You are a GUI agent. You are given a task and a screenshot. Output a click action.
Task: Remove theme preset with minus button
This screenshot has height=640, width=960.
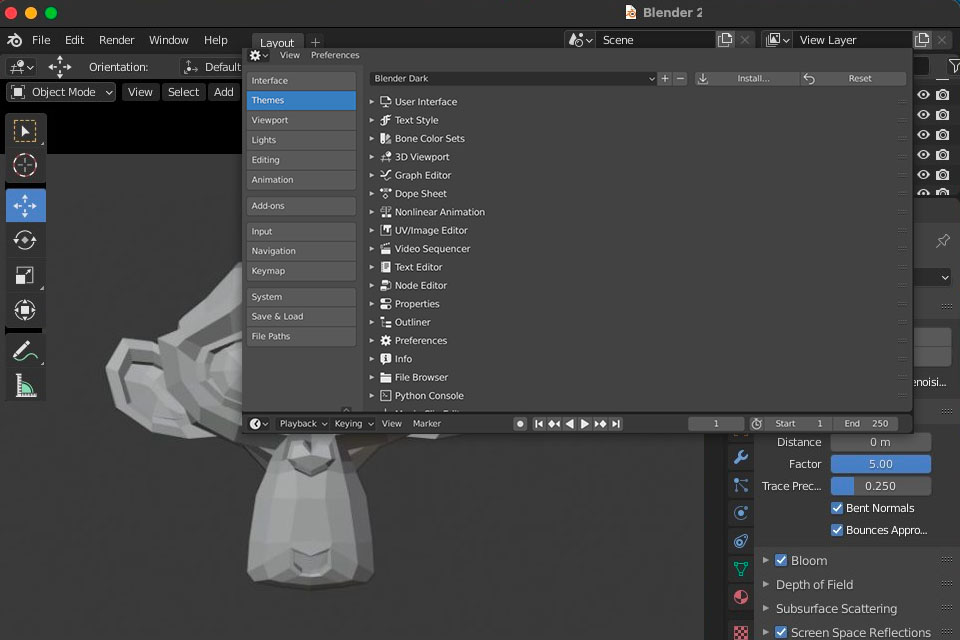click(680, 78)
